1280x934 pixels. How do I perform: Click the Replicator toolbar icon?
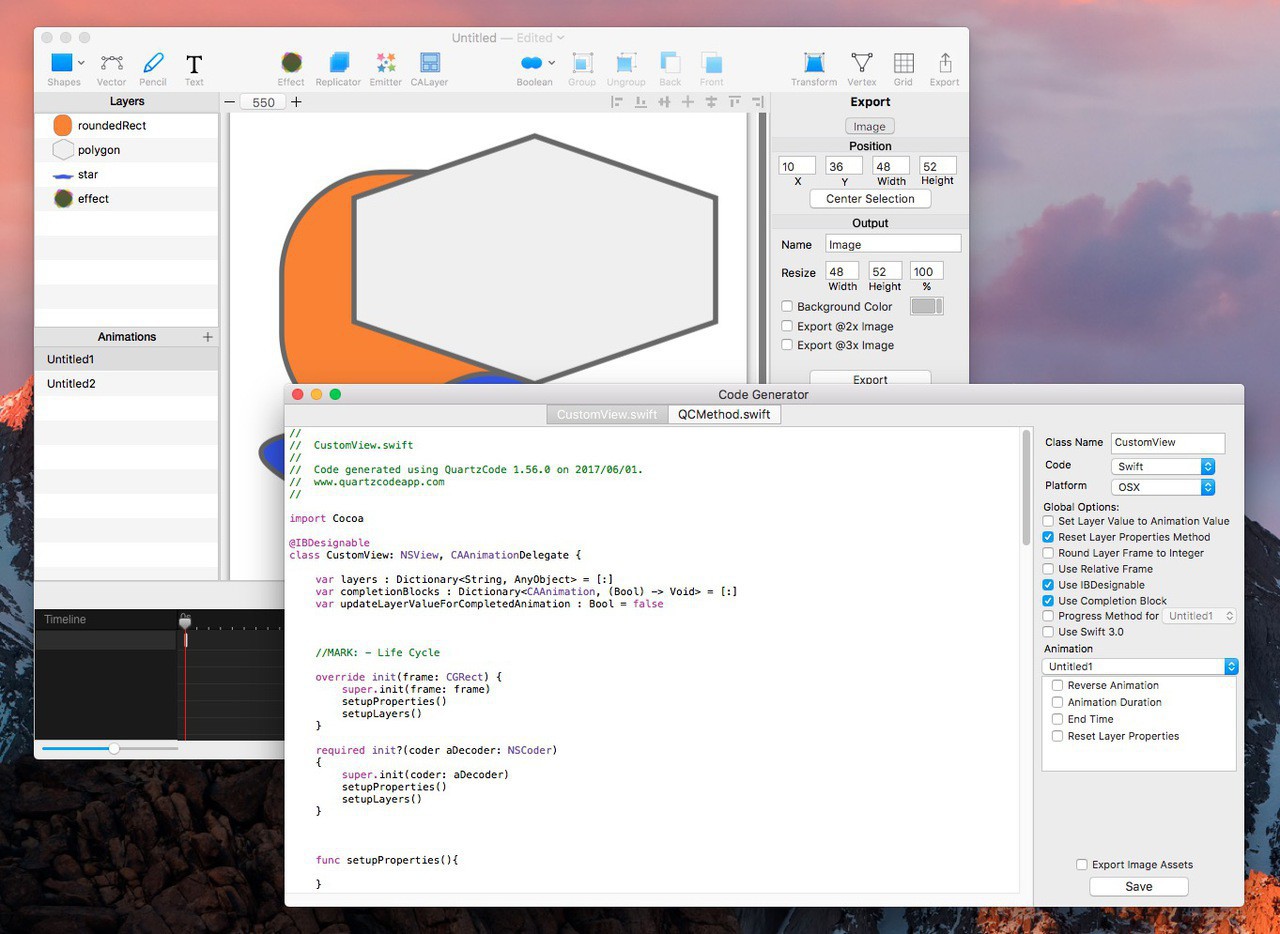(338, 64)
